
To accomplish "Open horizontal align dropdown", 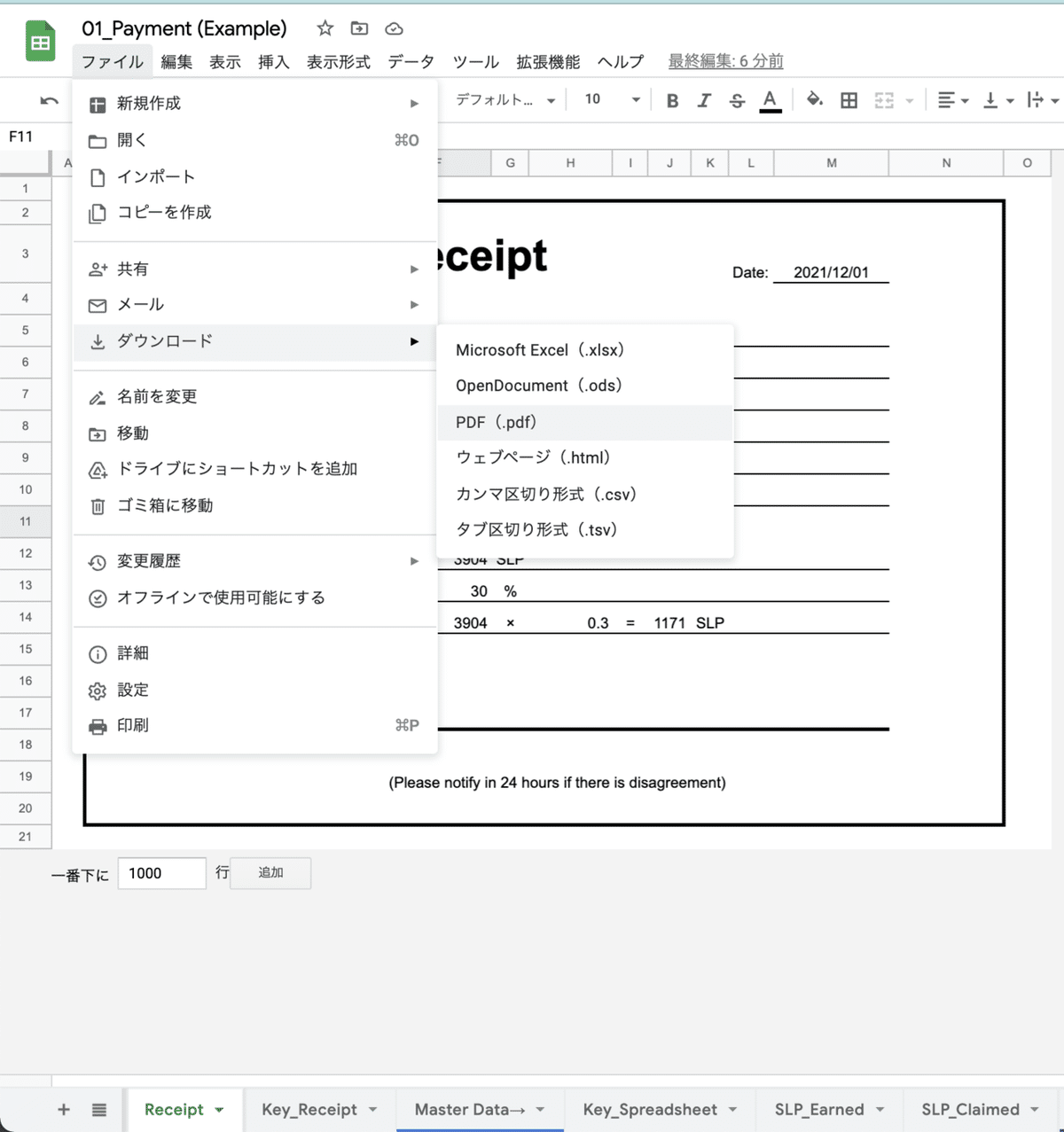I will tap(953, 100).
